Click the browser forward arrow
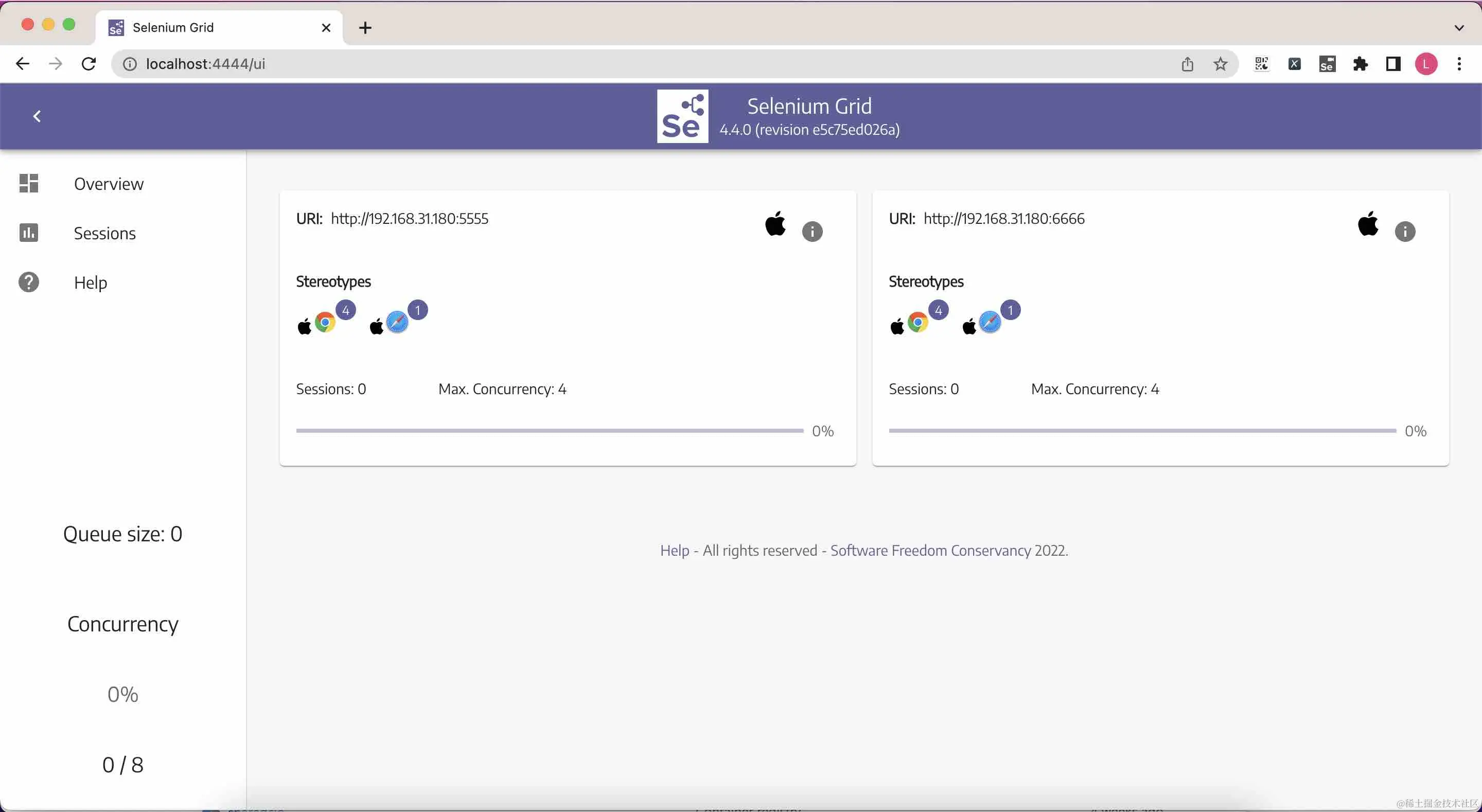Viewport: 1482px width, 812px height. click(x=56, y=64)
